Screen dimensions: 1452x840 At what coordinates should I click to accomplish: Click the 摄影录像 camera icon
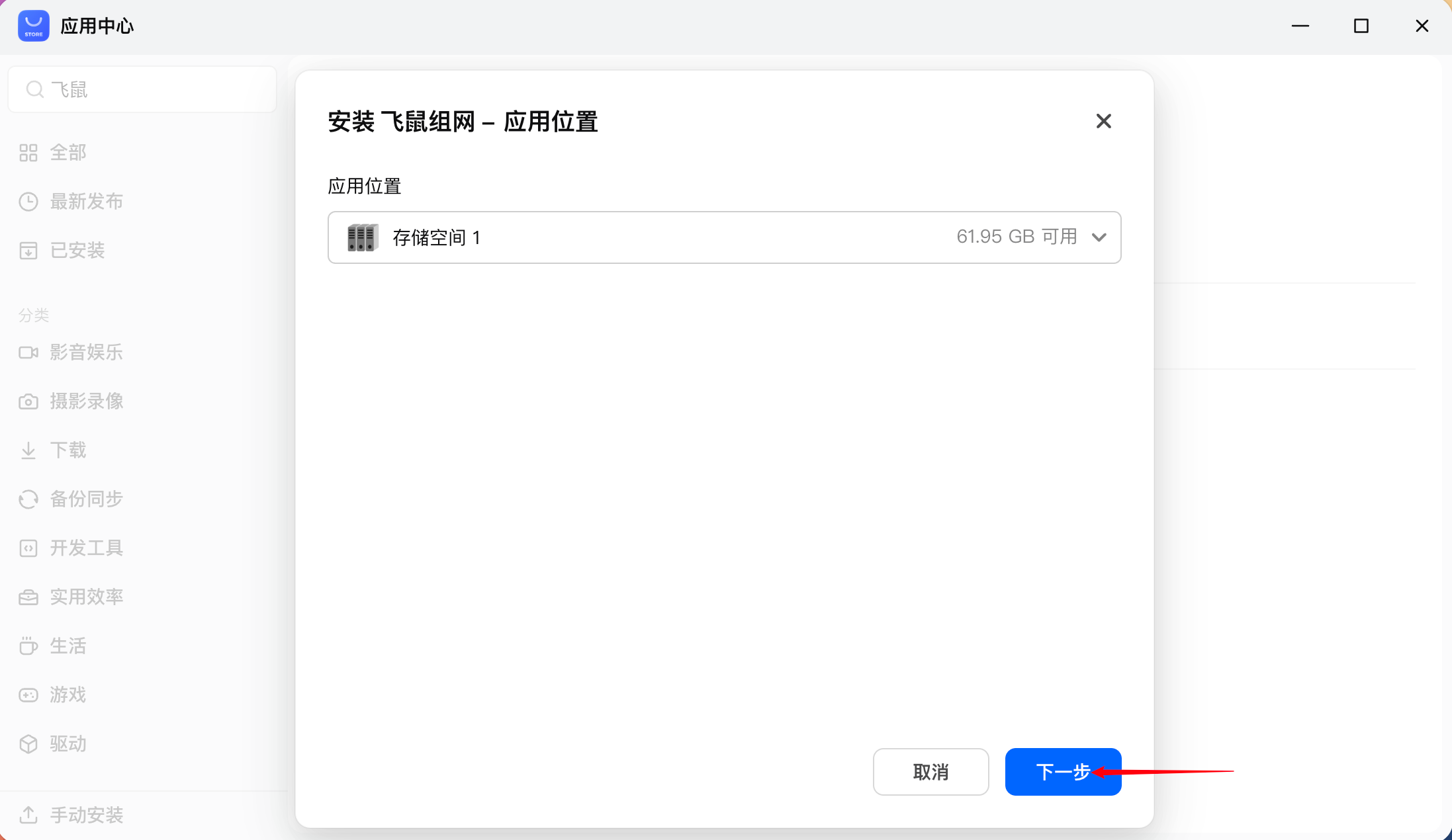pos(28,401)
